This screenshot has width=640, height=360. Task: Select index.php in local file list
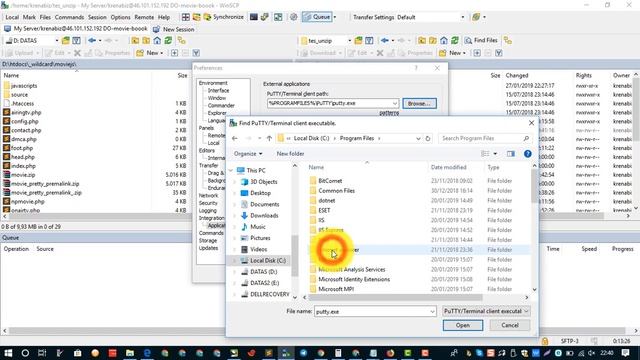pyautogui.click(x=23, y=166)
